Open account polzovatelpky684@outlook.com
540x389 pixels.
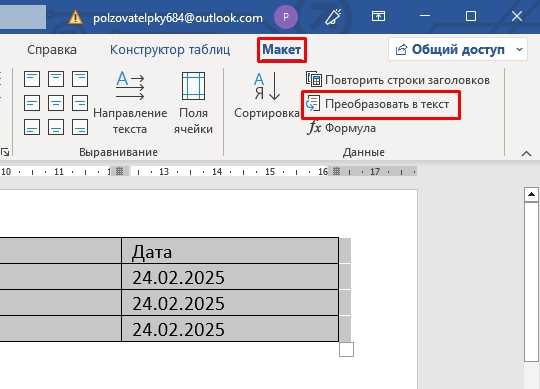point(178,18)
